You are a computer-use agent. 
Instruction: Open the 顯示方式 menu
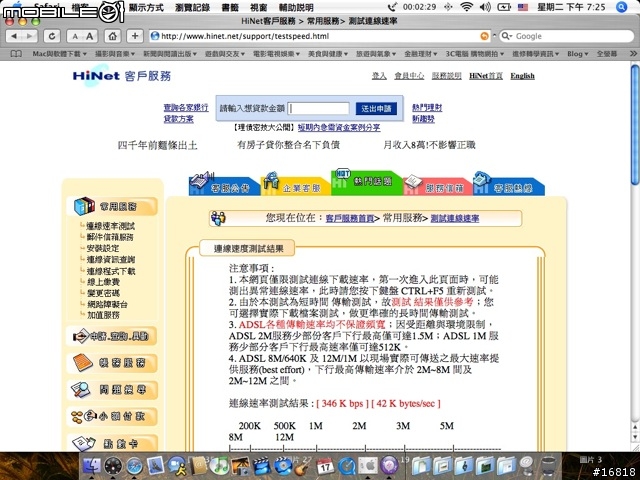pos(146,7)
